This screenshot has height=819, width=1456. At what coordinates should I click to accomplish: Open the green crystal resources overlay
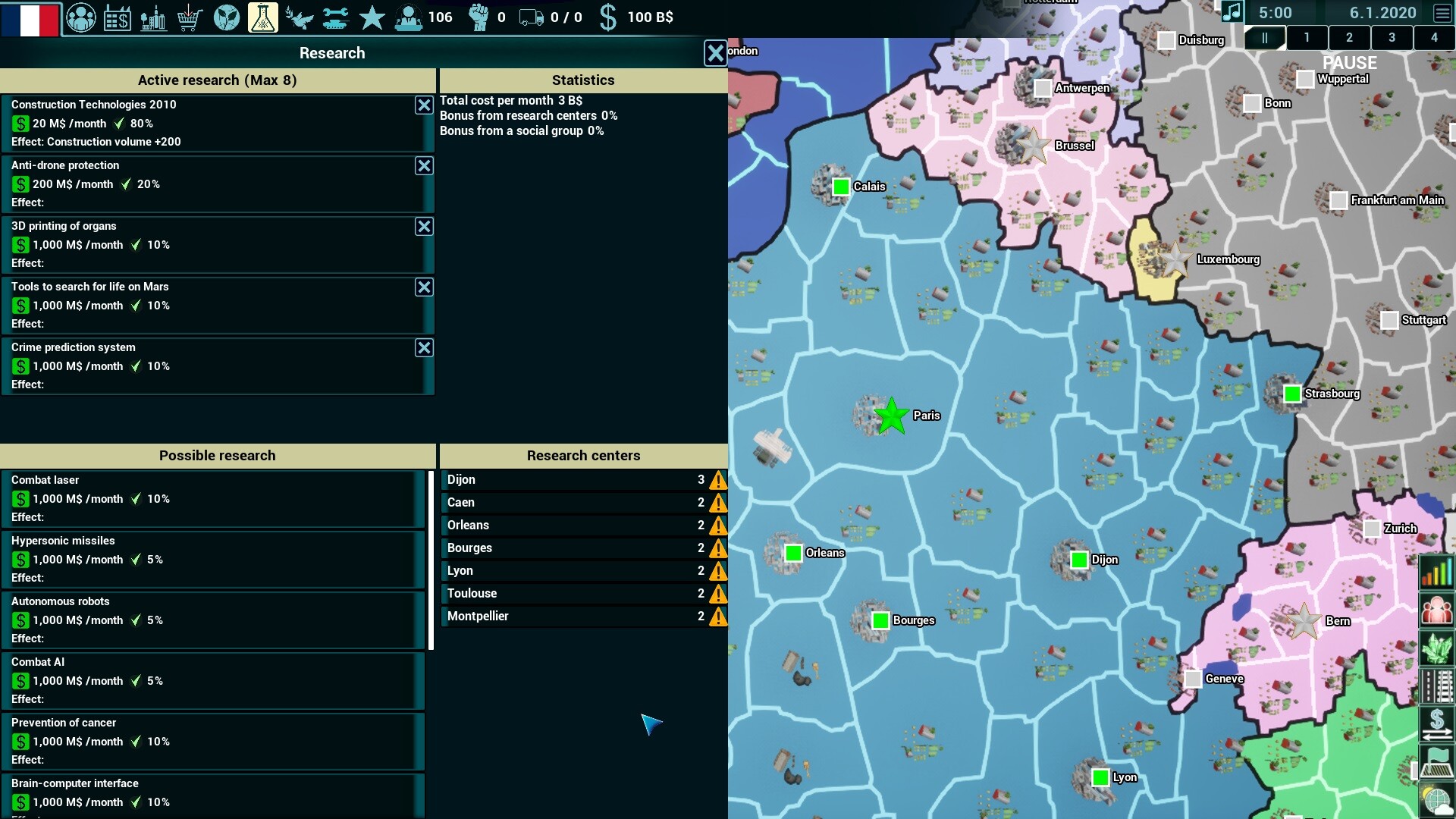[1437, 648]
